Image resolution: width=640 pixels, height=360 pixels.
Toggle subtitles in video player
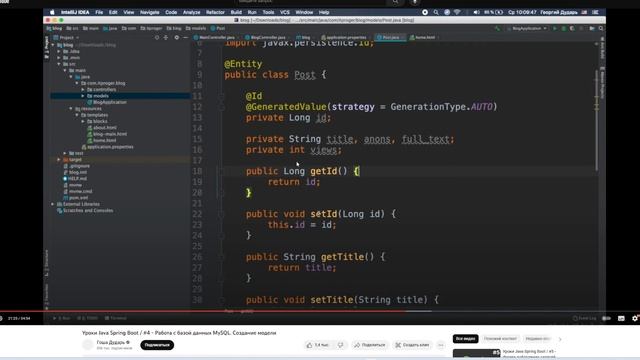coord(621,318)
